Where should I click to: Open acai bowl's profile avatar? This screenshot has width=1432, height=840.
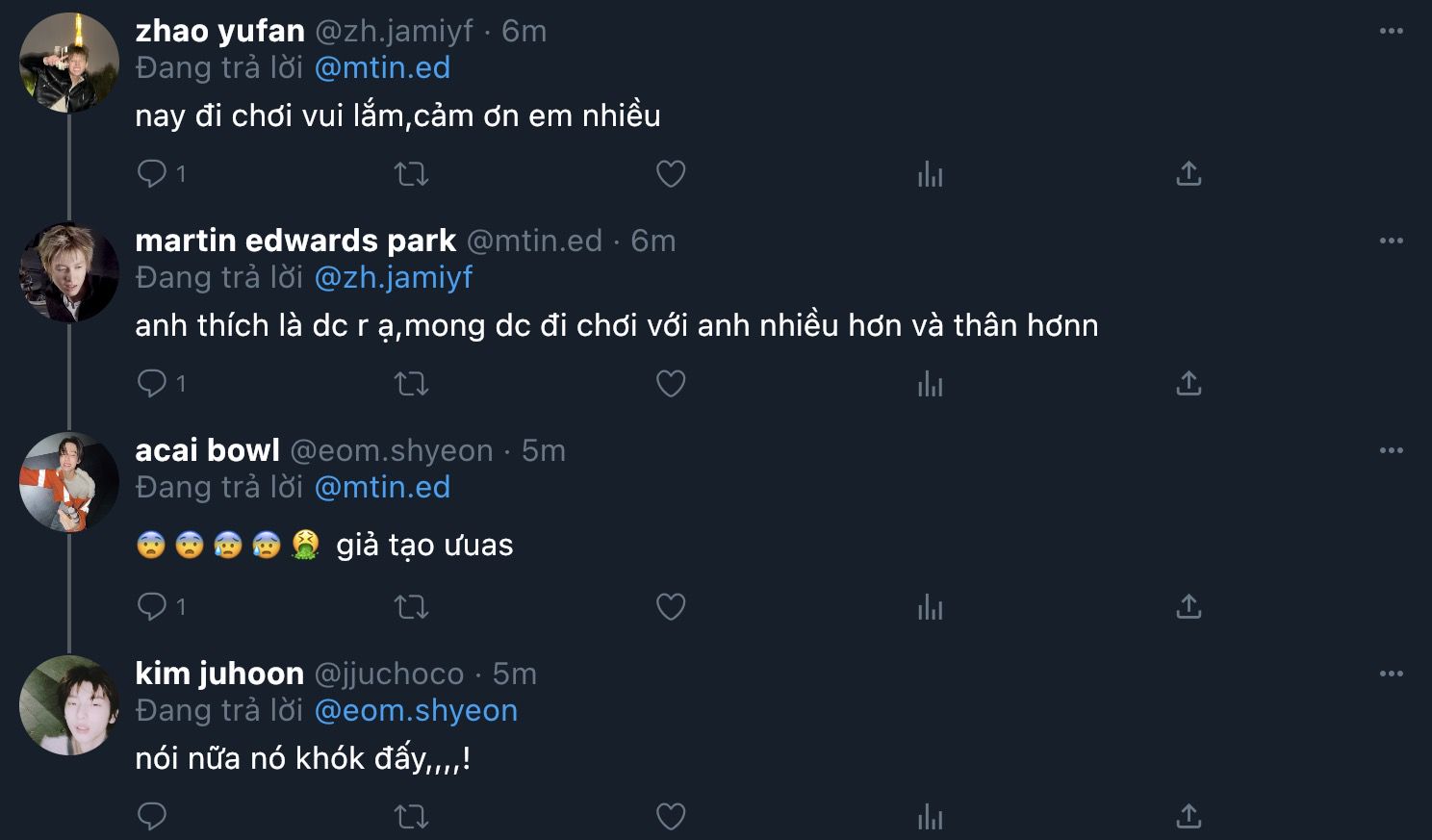[69, 482]
